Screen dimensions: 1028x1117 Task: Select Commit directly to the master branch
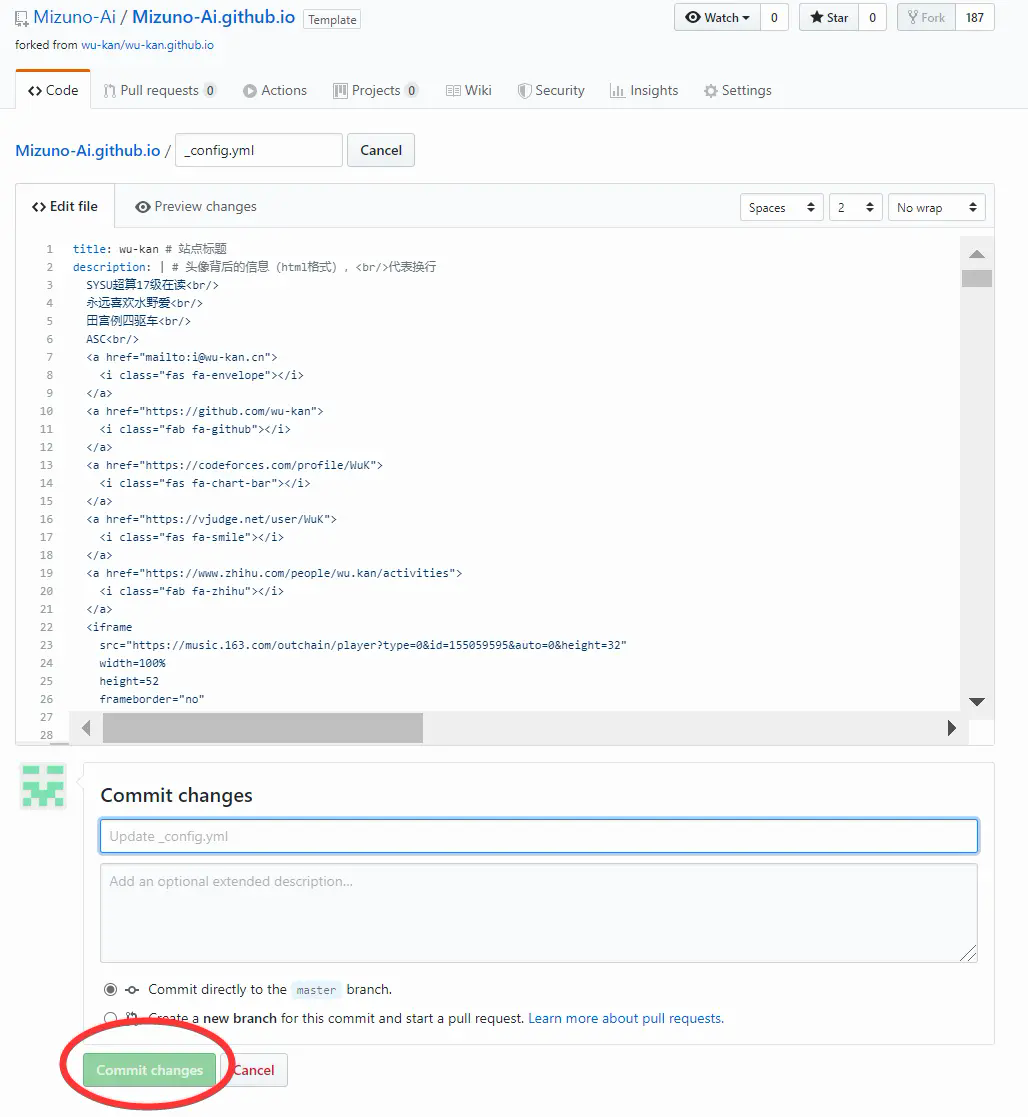110,989
